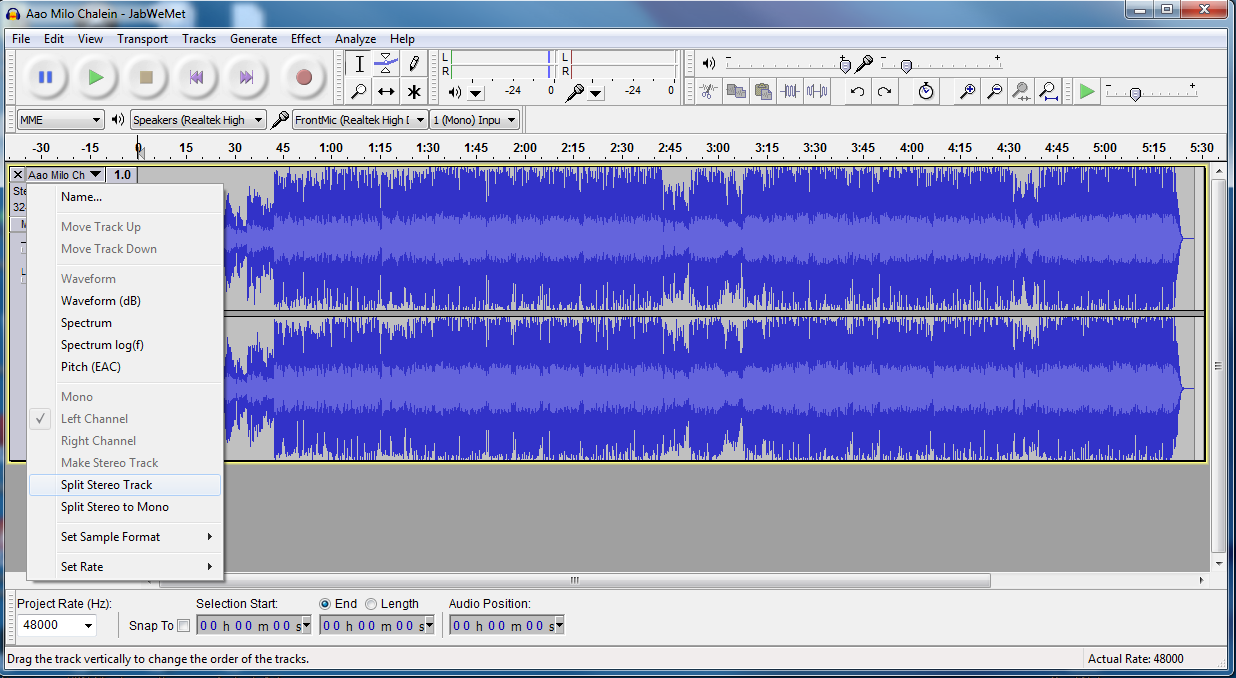Pick the Draw tool pencil
Image resolution: width=1236 pixels, height=678 pixels.
point(414,63)
